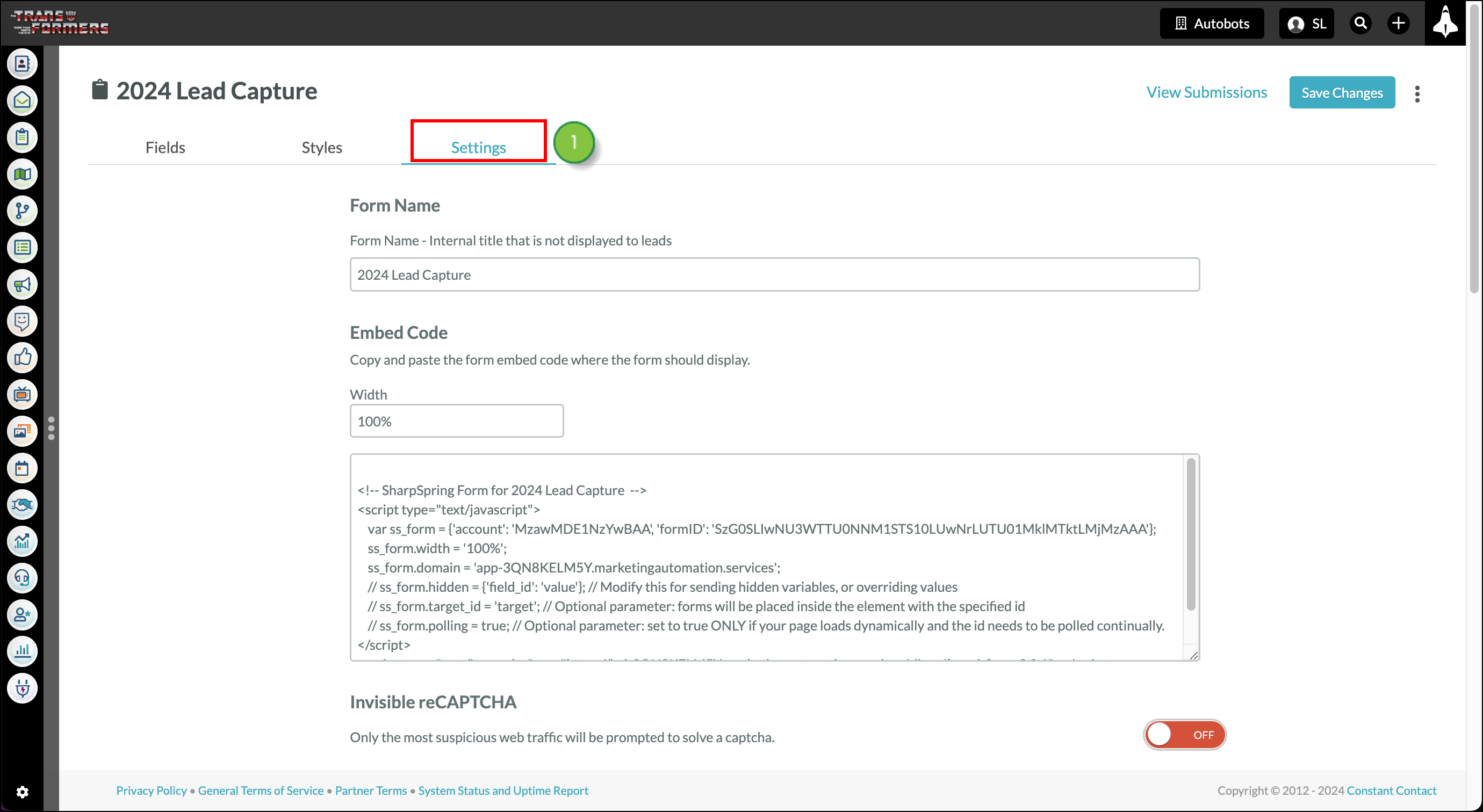The height and width of the screenshot is (812, 1483).
Task: Click the embed code resize handle
Action: tap(1193, 656)
